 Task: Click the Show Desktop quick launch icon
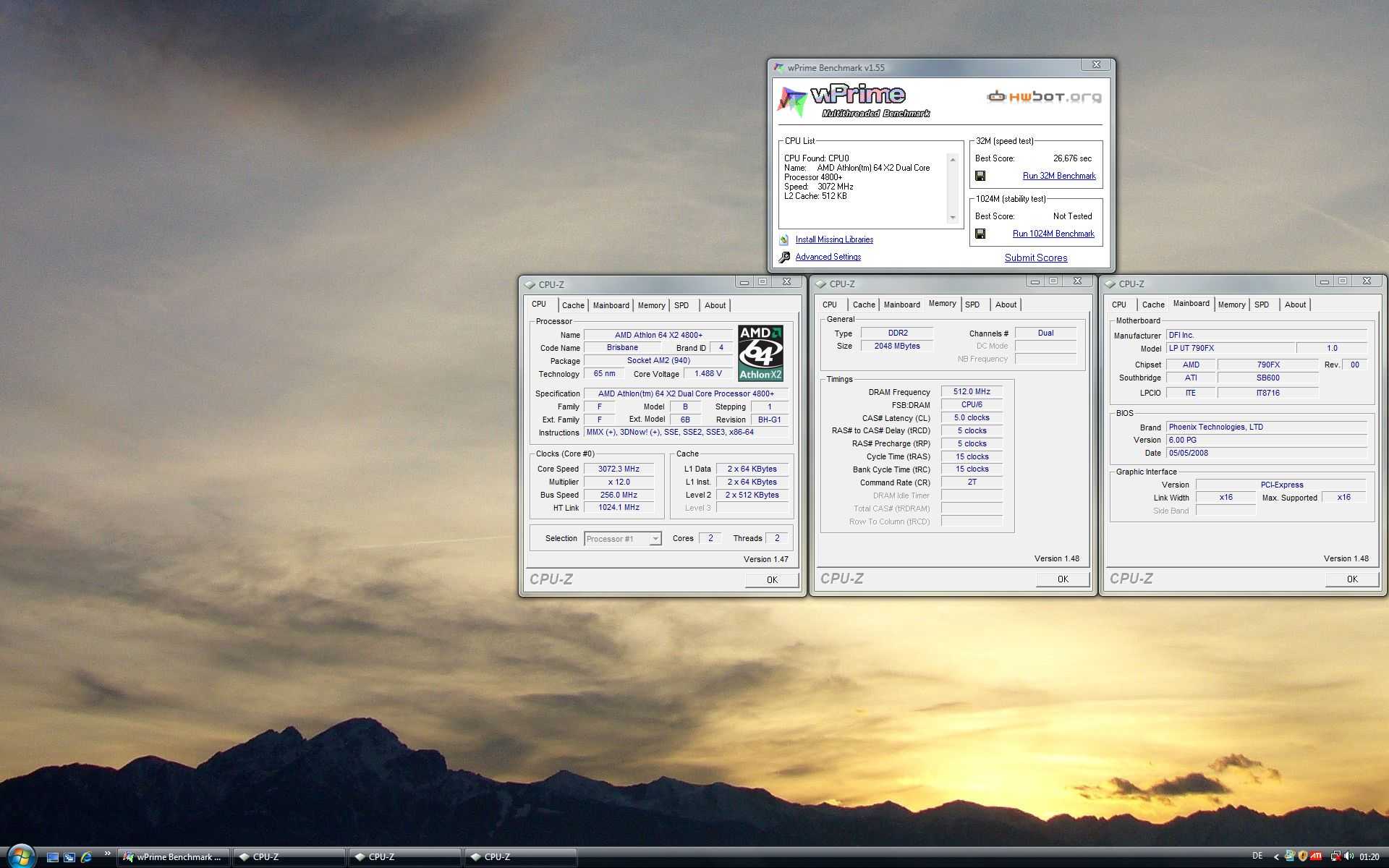(x=52, y=857)
